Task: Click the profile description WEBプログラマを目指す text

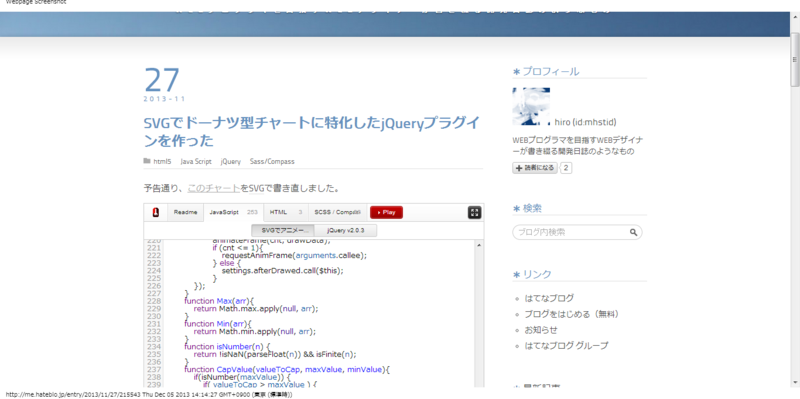Action: 578,145
